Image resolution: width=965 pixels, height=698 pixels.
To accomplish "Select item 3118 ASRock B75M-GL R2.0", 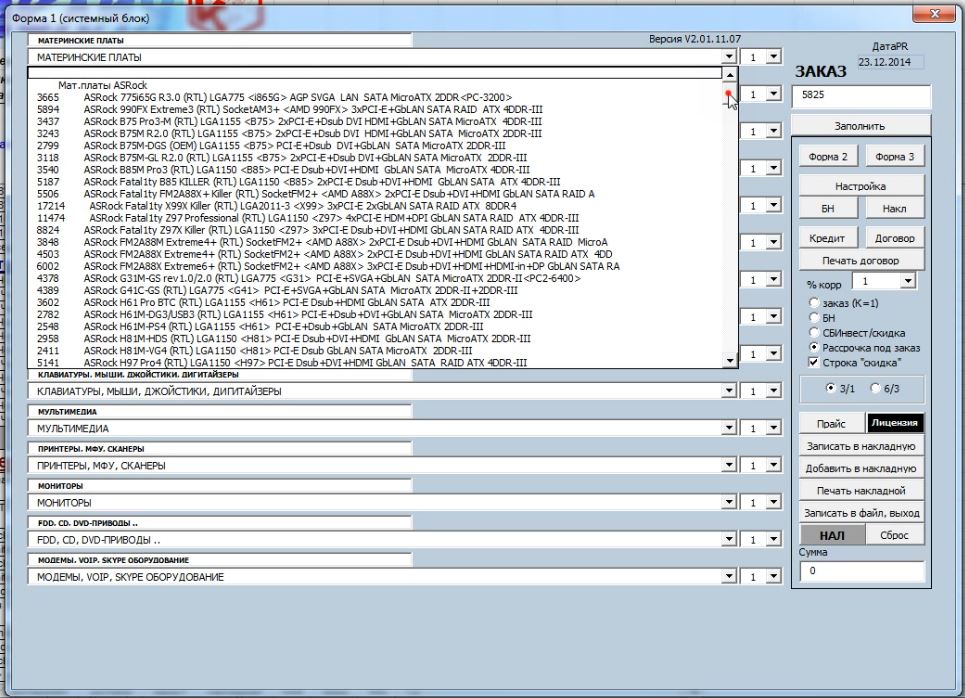I will point(374,158).
